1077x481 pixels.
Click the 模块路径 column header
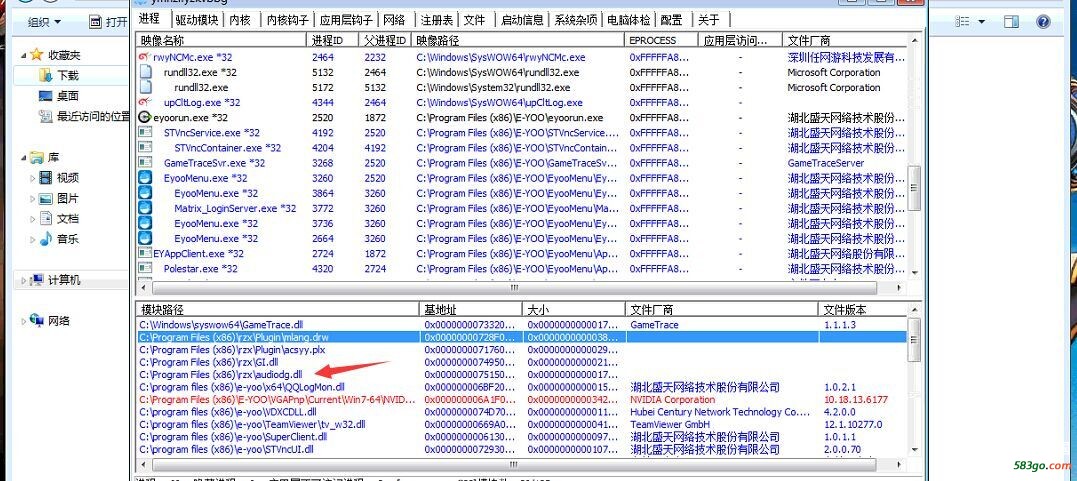(162, 310)
